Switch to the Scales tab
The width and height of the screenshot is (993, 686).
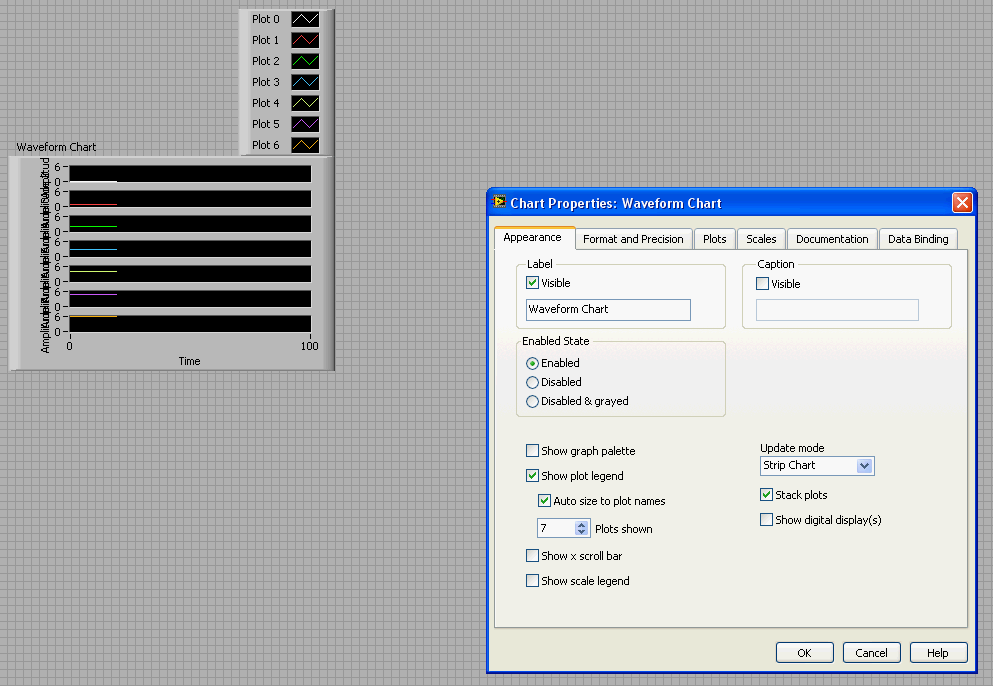click(761, 239)
